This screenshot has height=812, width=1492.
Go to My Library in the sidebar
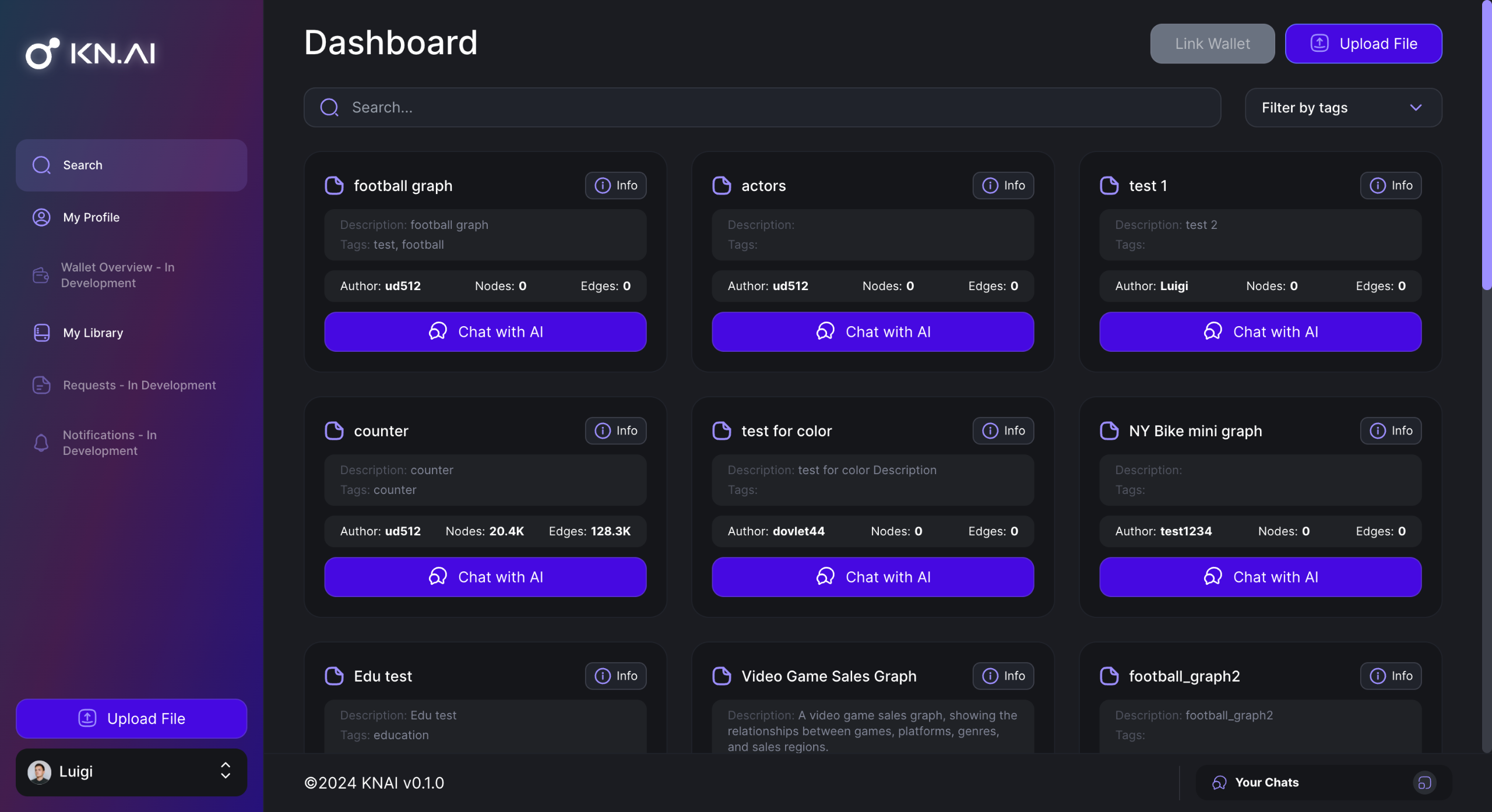93,333
